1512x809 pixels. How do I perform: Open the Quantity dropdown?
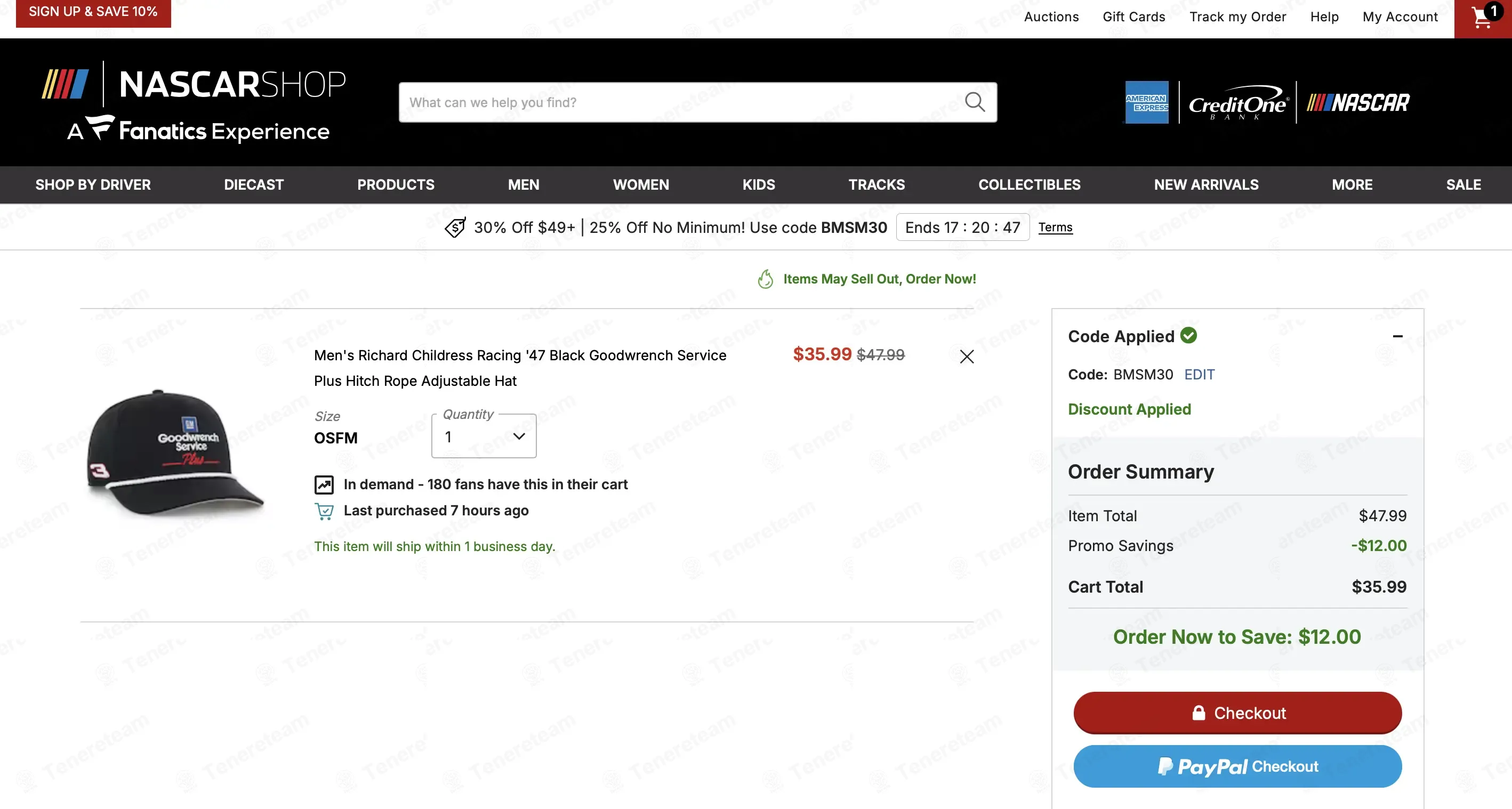(484, 436)
